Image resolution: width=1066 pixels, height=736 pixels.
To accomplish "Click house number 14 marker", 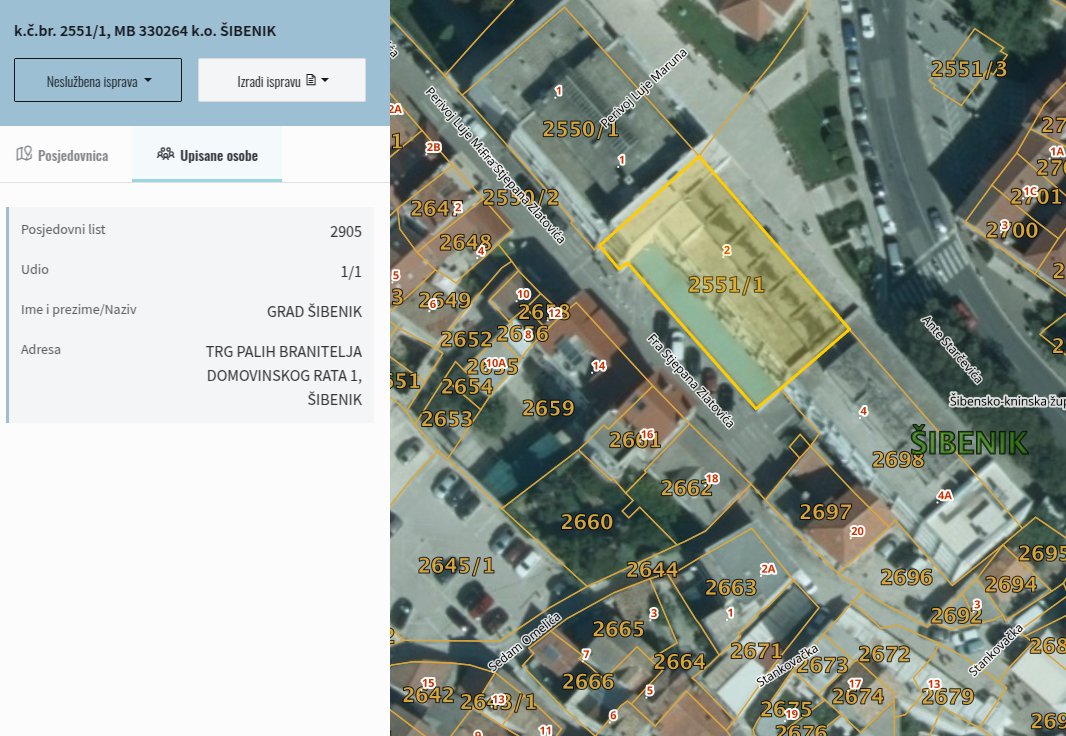I will (598, 366).
